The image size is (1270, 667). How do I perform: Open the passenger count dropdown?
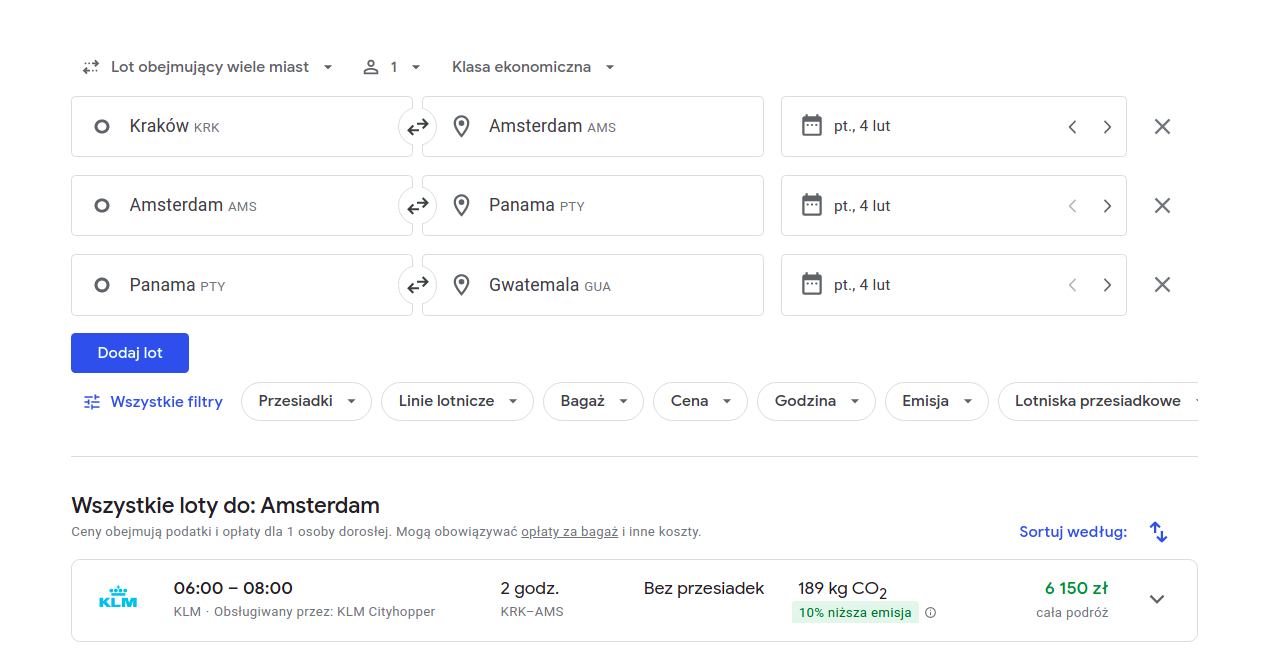point(392,67)
